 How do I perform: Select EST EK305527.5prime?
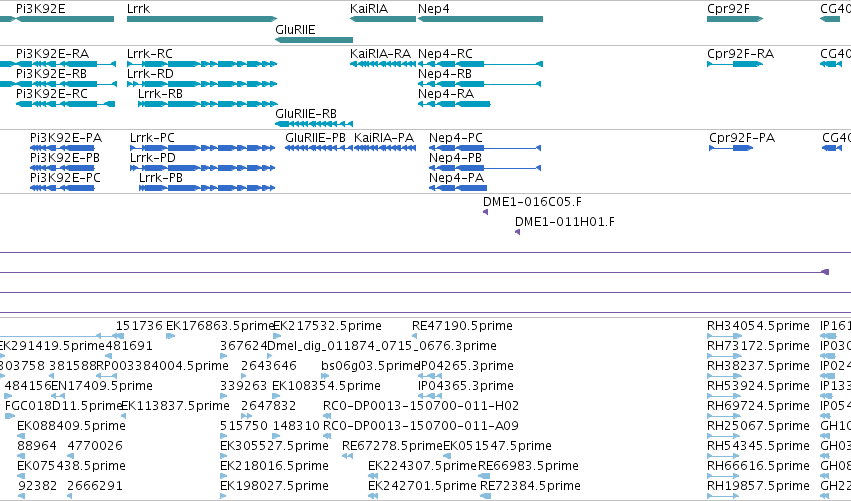pyautogui.click(x=224, y=456)
